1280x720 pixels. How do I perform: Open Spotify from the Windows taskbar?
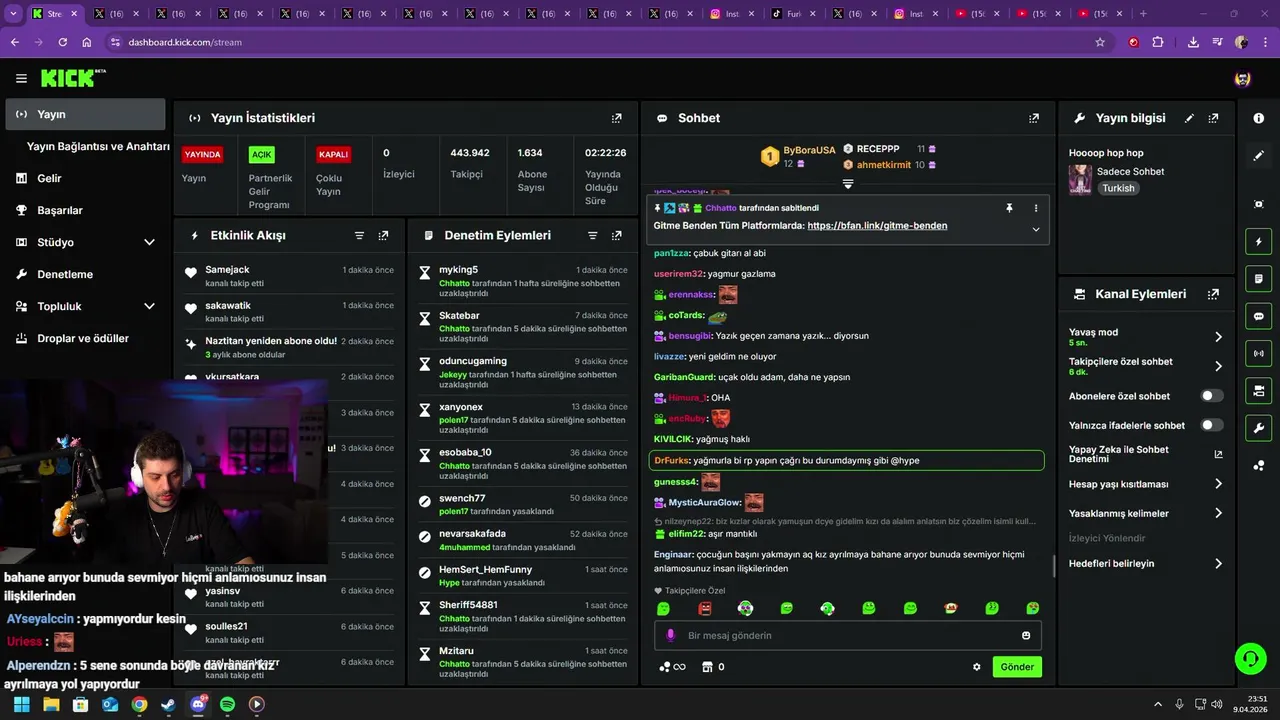point(227,704)
